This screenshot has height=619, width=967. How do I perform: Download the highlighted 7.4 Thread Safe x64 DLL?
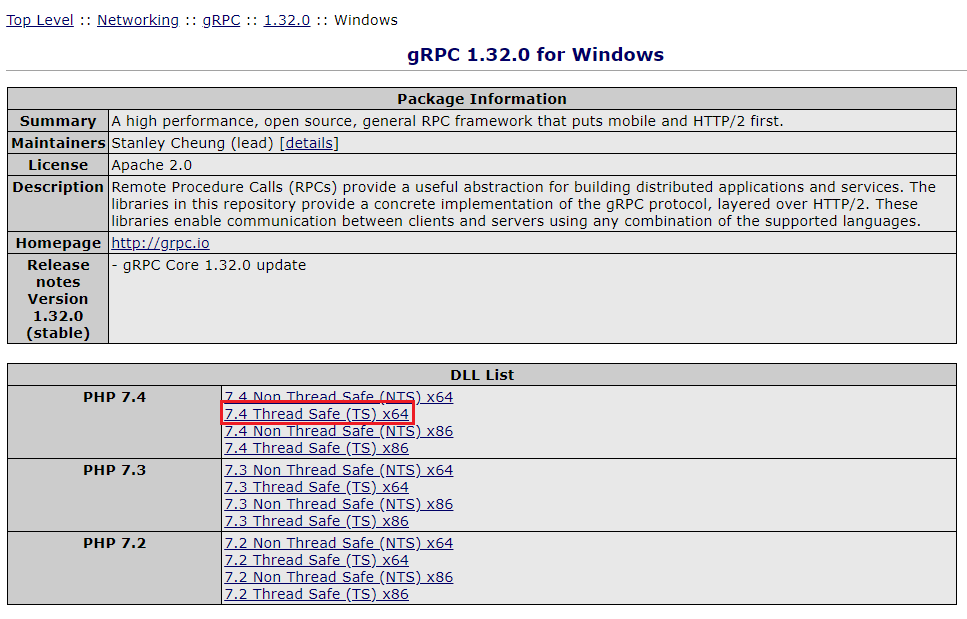click(x=317, y=413)
